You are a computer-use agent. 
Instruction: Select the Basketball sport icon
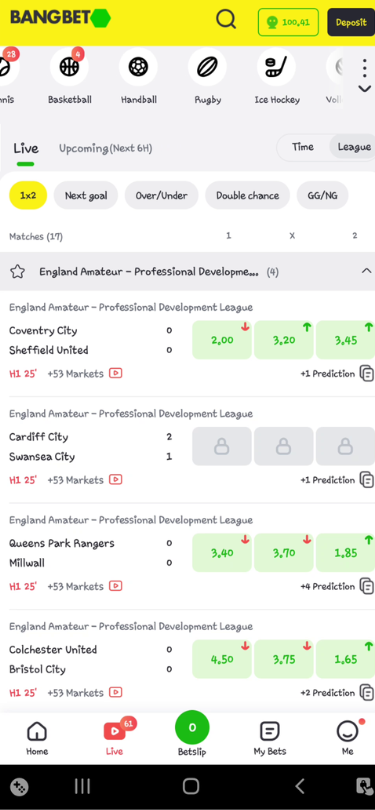[x=69, y=67]
